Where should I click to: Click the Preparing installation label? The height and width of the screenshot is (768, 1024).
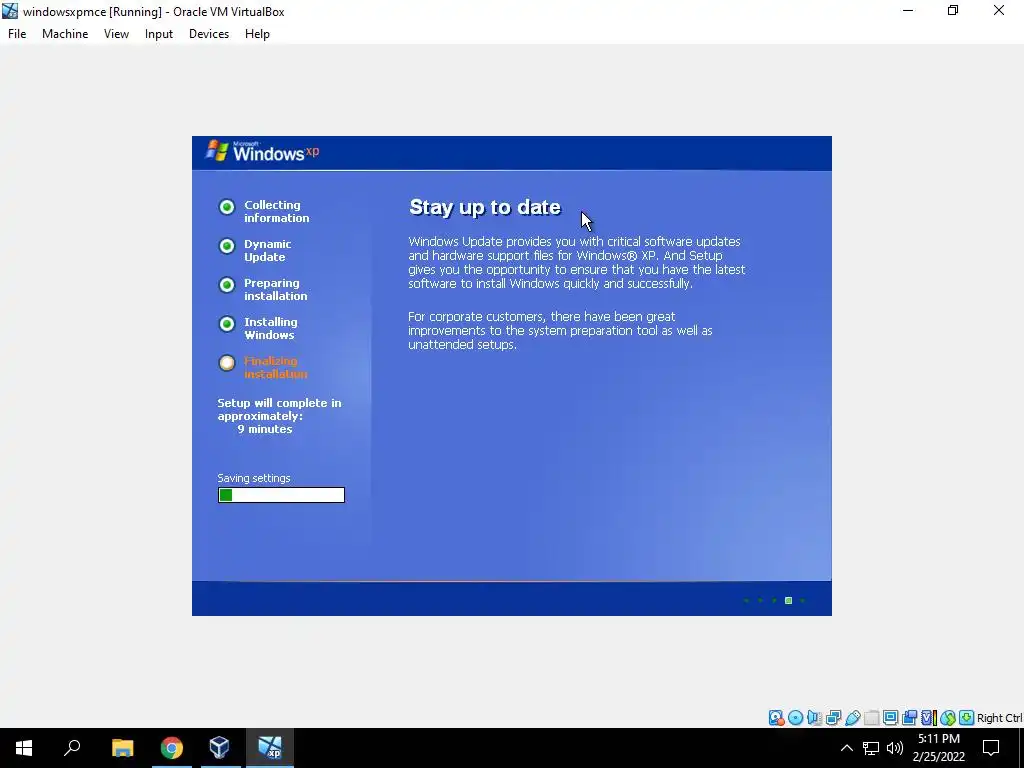tap(276, 289)
